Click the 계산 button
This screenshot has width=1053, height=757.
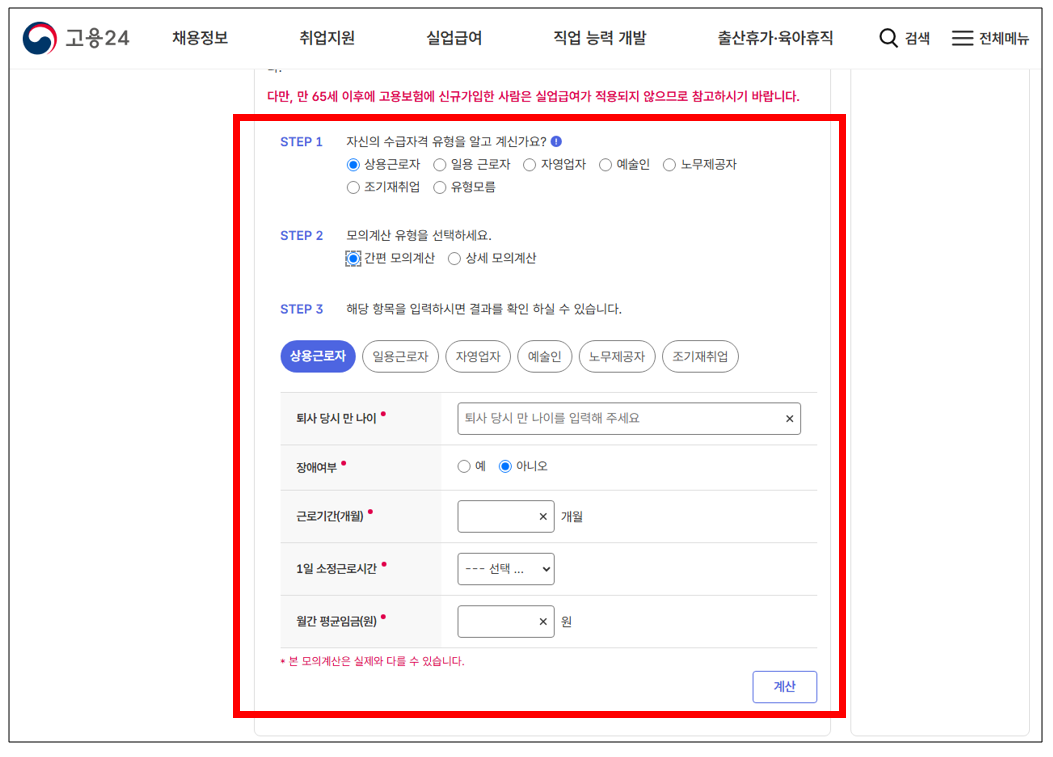tap(784, 686)
